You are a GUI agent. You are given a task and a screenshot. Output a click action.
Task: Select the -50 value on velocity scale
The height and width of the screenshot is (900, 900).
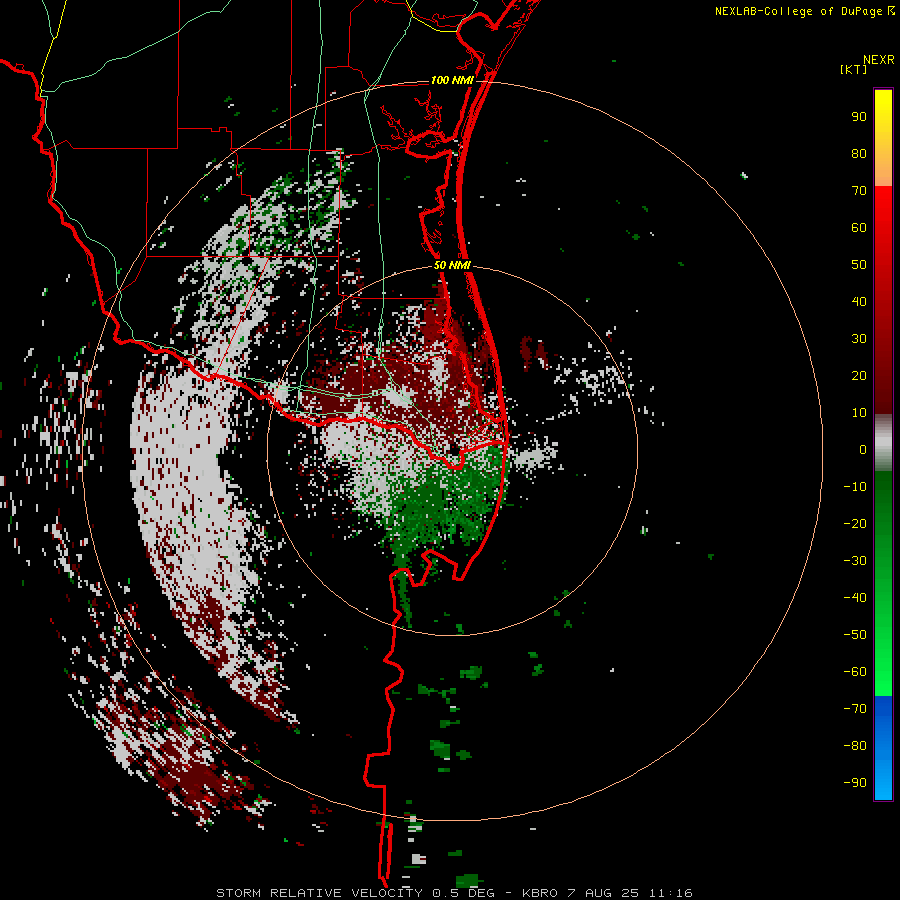(855, 635)
